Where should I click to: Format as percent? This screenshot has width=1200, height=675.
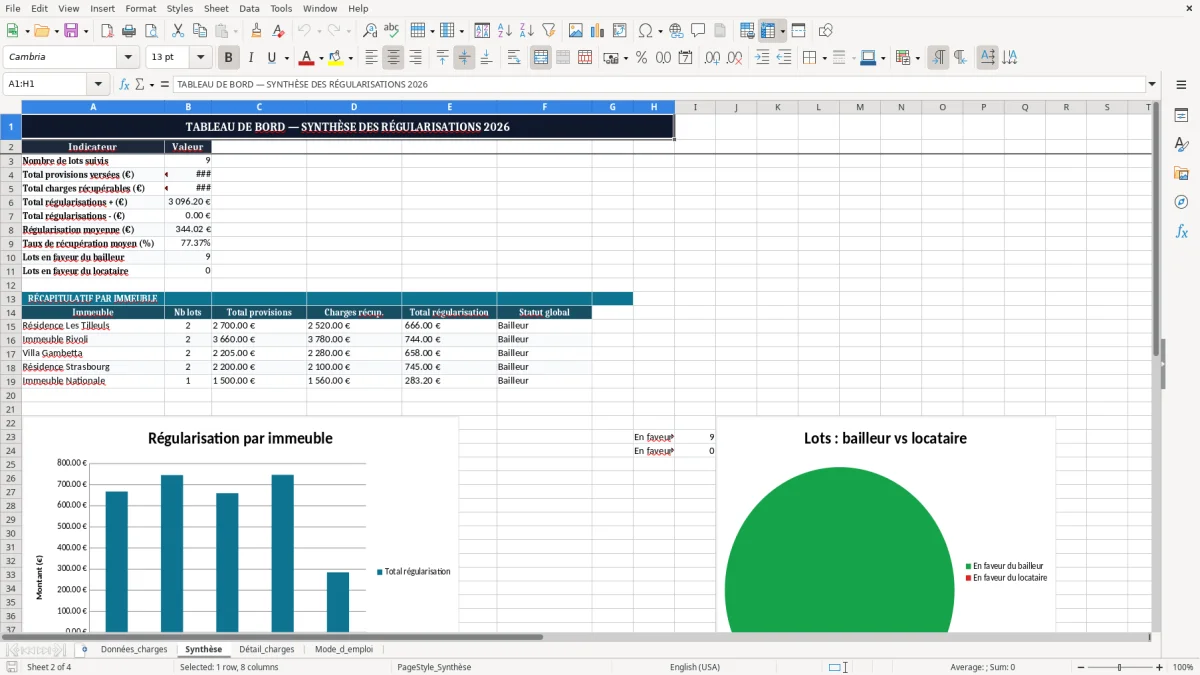(x=641, y=58)
